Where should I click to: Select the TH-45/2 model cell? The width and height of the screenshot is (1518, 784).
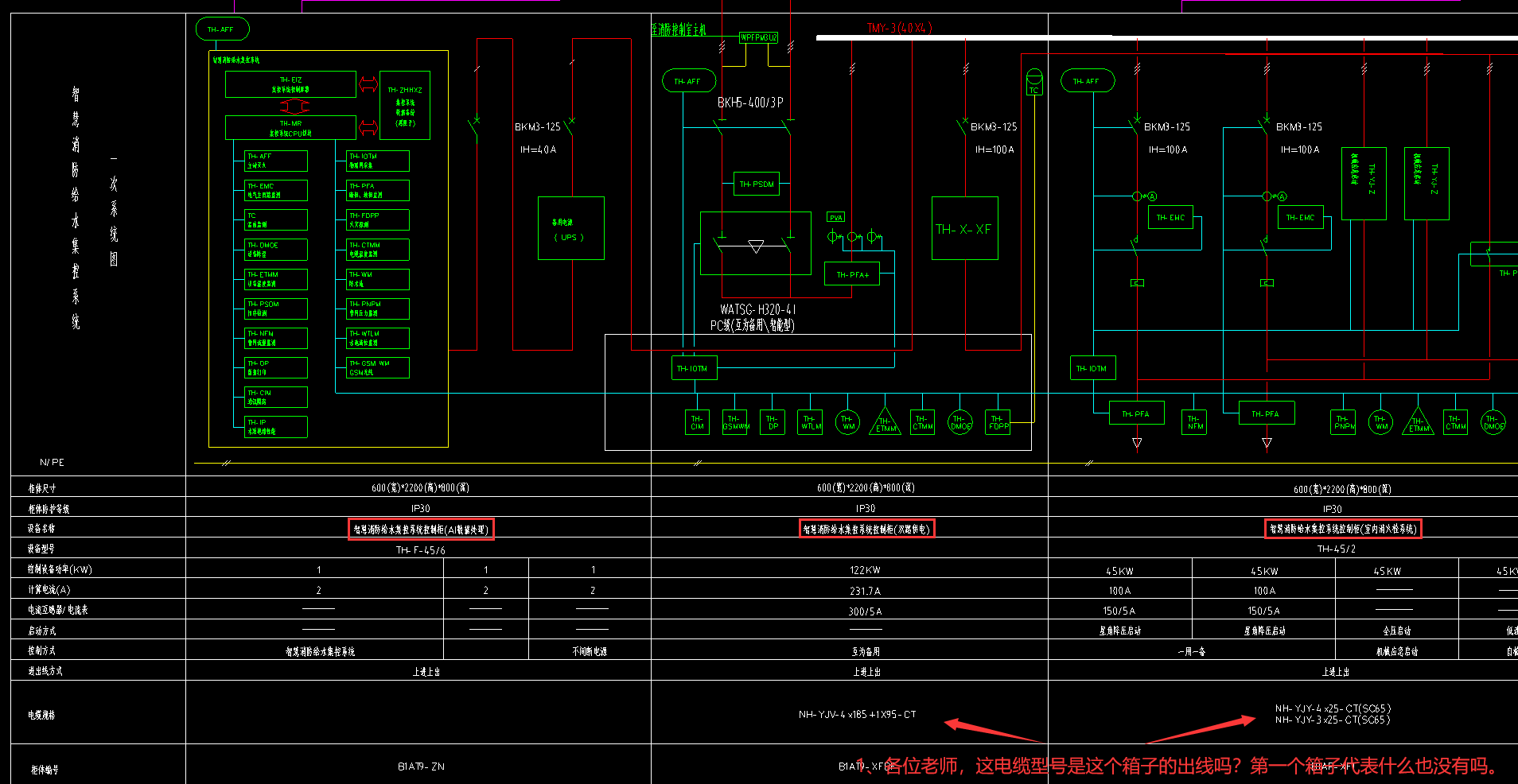[x=1337, y=549]
